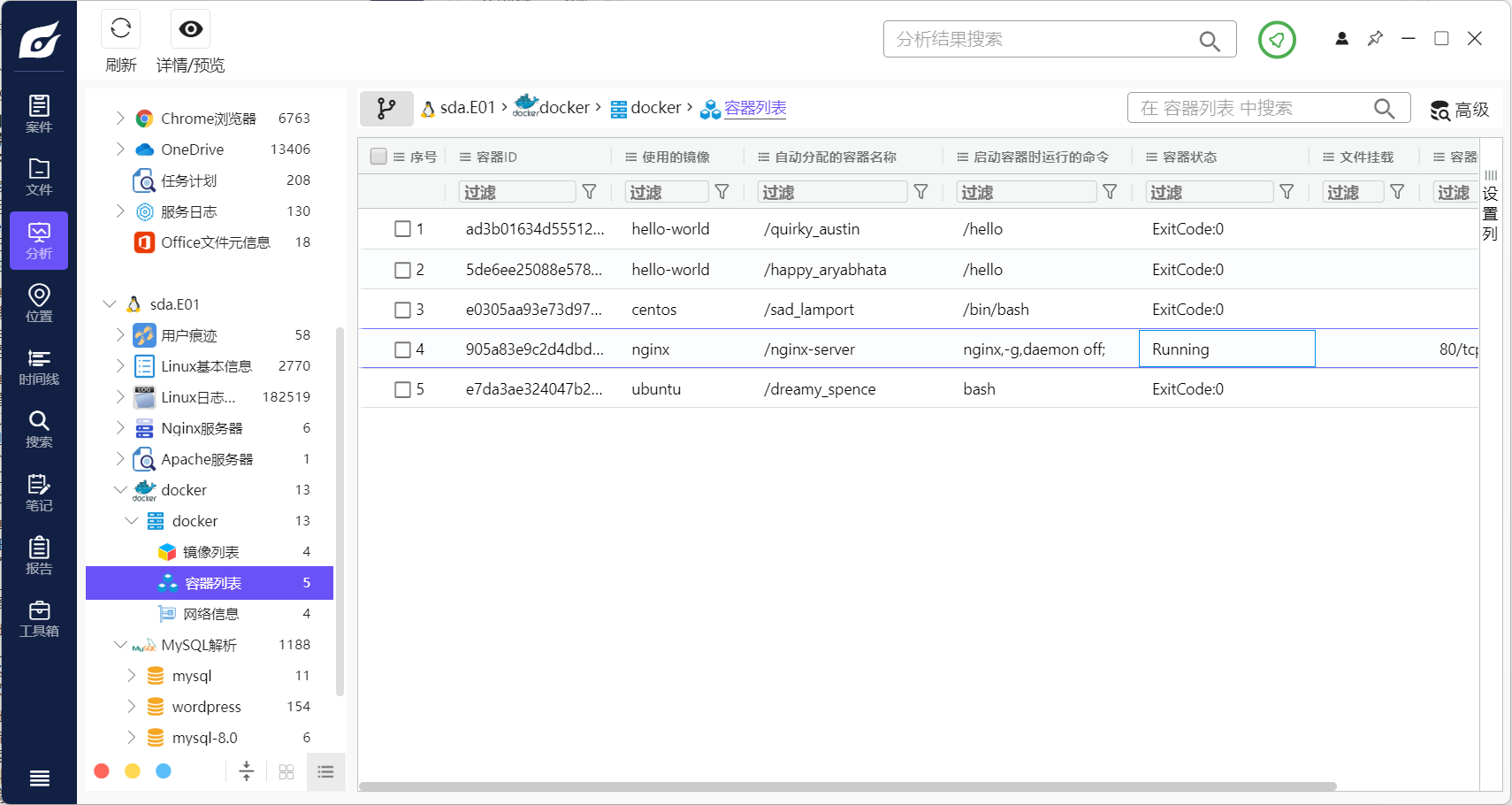Expand the wordpress database node
Screen dimensions: 1512x805
[x=131, y=706]
